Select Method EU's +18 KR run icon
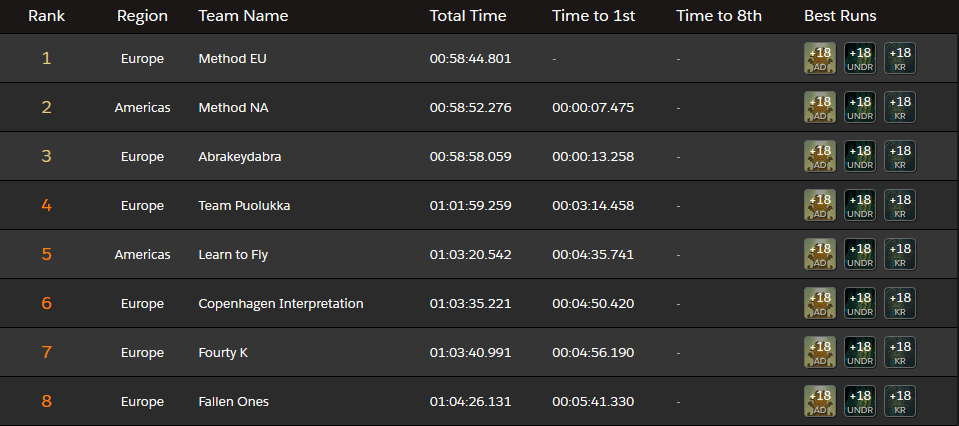 tap(900, 58)
